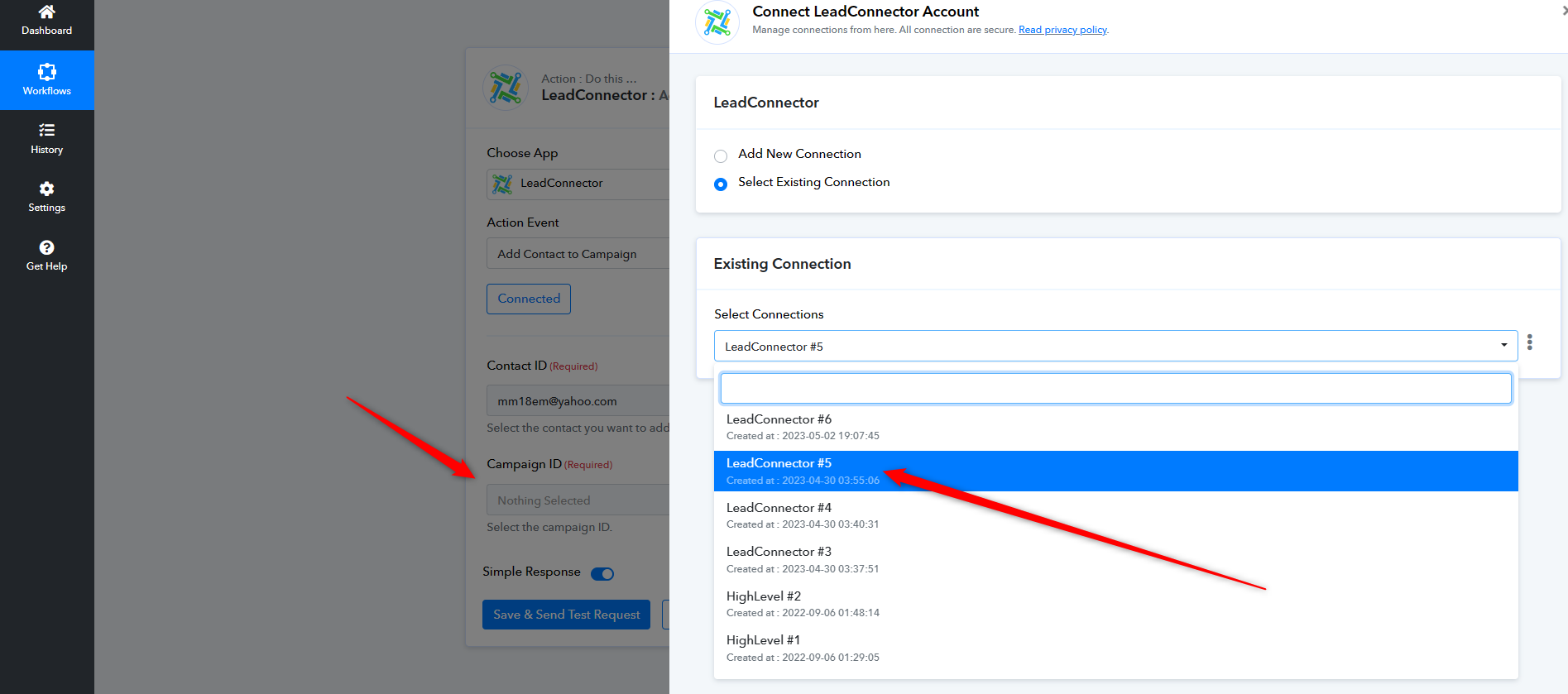Click the connection search input field
Image resolution: width=1568 pixels, height=694 pixels.
click(1115, 389)
